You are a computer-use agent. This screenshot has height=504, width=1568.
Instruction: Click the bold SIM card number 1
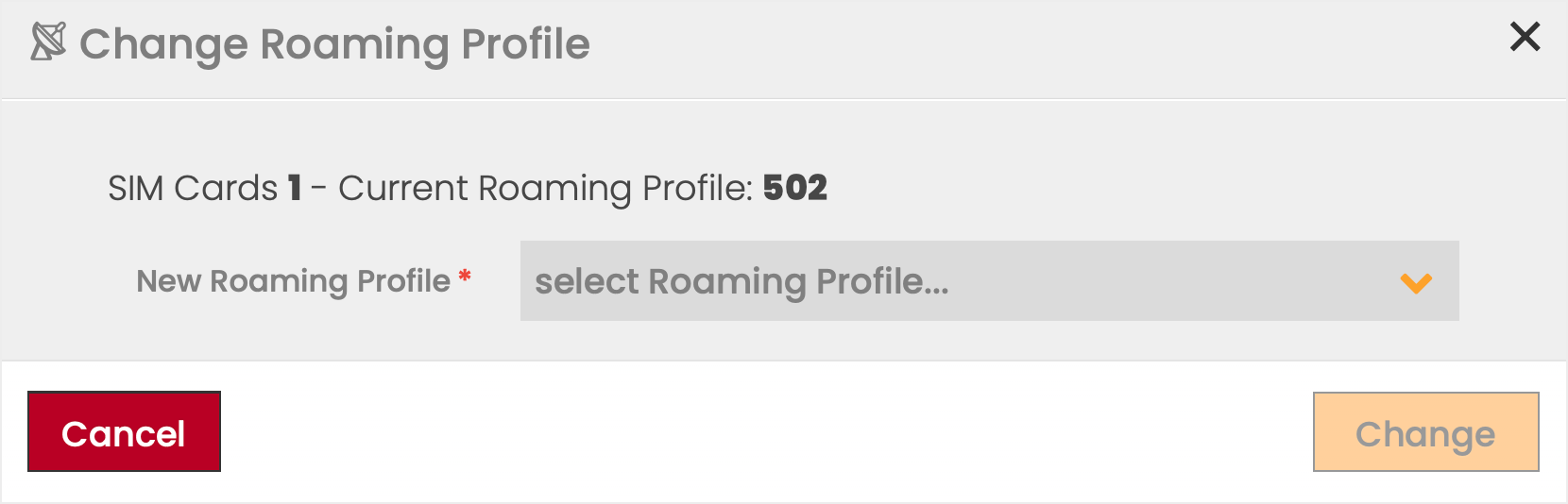coord(295,188)
